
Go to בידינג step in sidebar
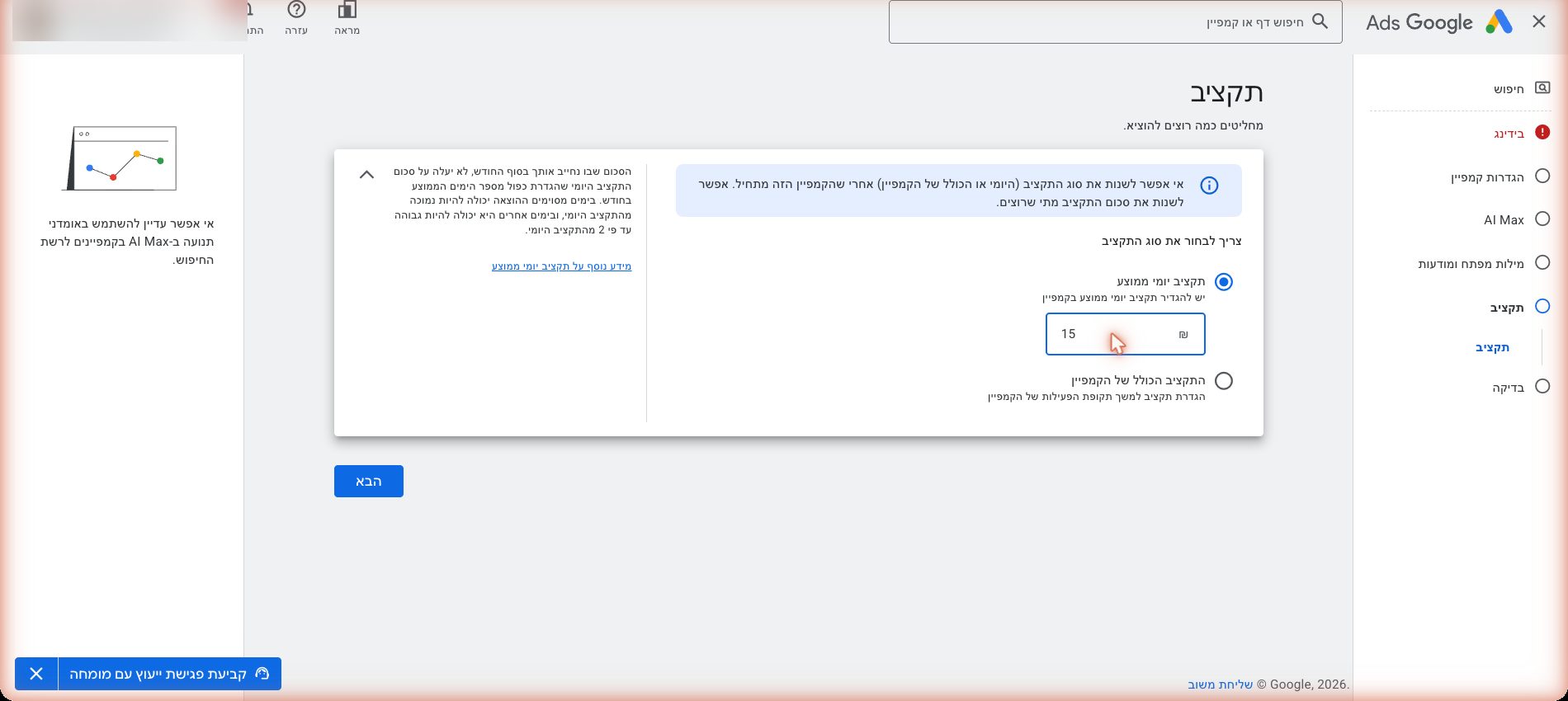click(x=1509, y=133)
